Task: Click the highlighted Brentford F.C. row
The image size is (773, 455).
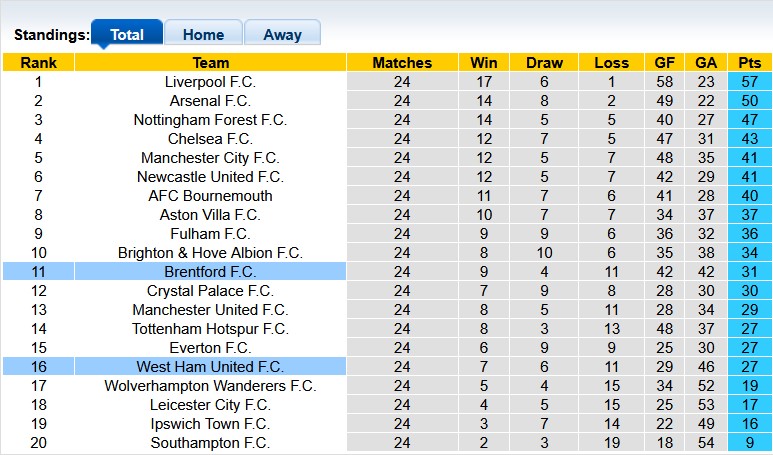Action: pos(210,272)
